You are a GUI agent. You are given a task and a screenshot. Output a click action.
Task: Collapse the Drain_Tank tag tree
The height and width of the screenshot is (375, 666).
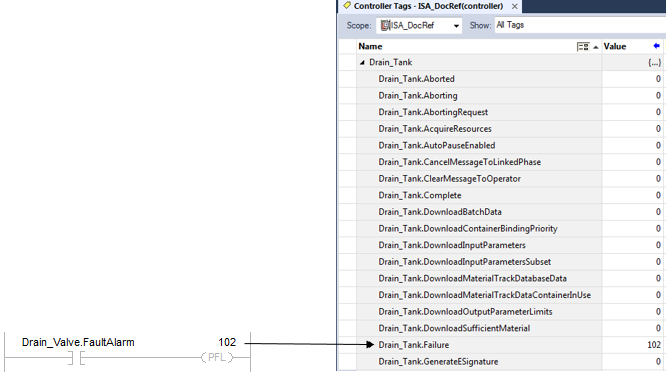[362, 62]
